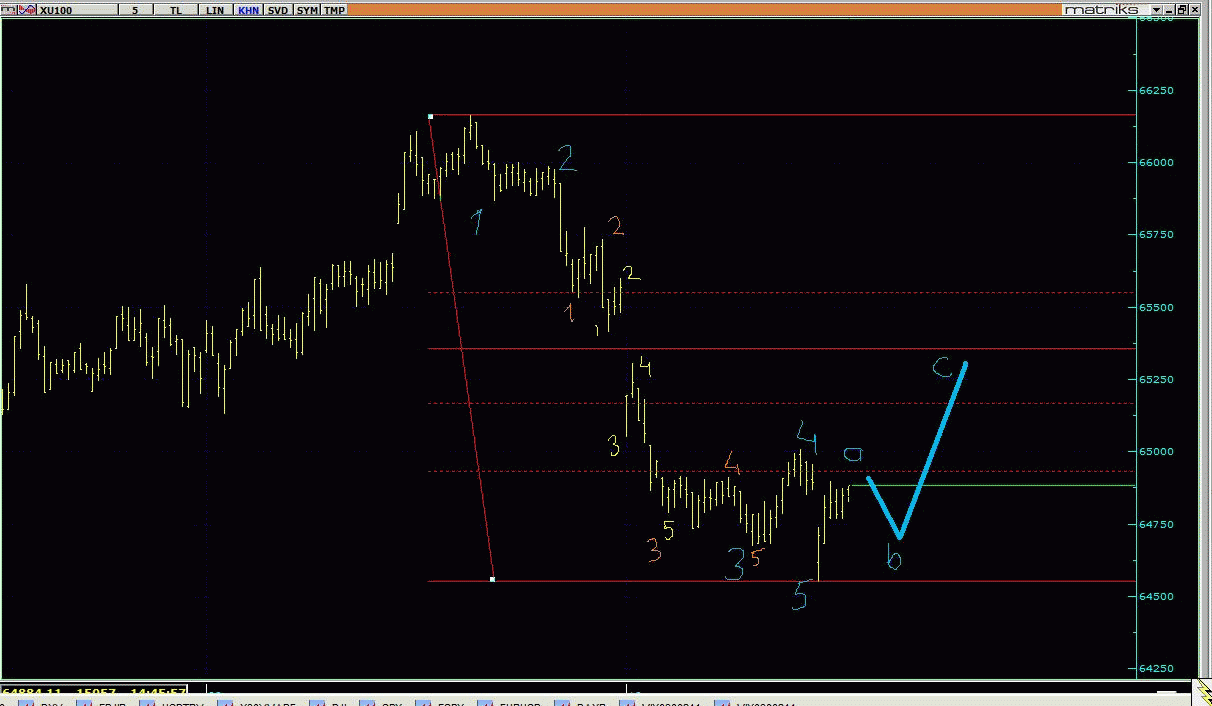The image size is (1212, 706).
Task: Select the upper anchor handle of the trend line
Action: pos(430,117)
